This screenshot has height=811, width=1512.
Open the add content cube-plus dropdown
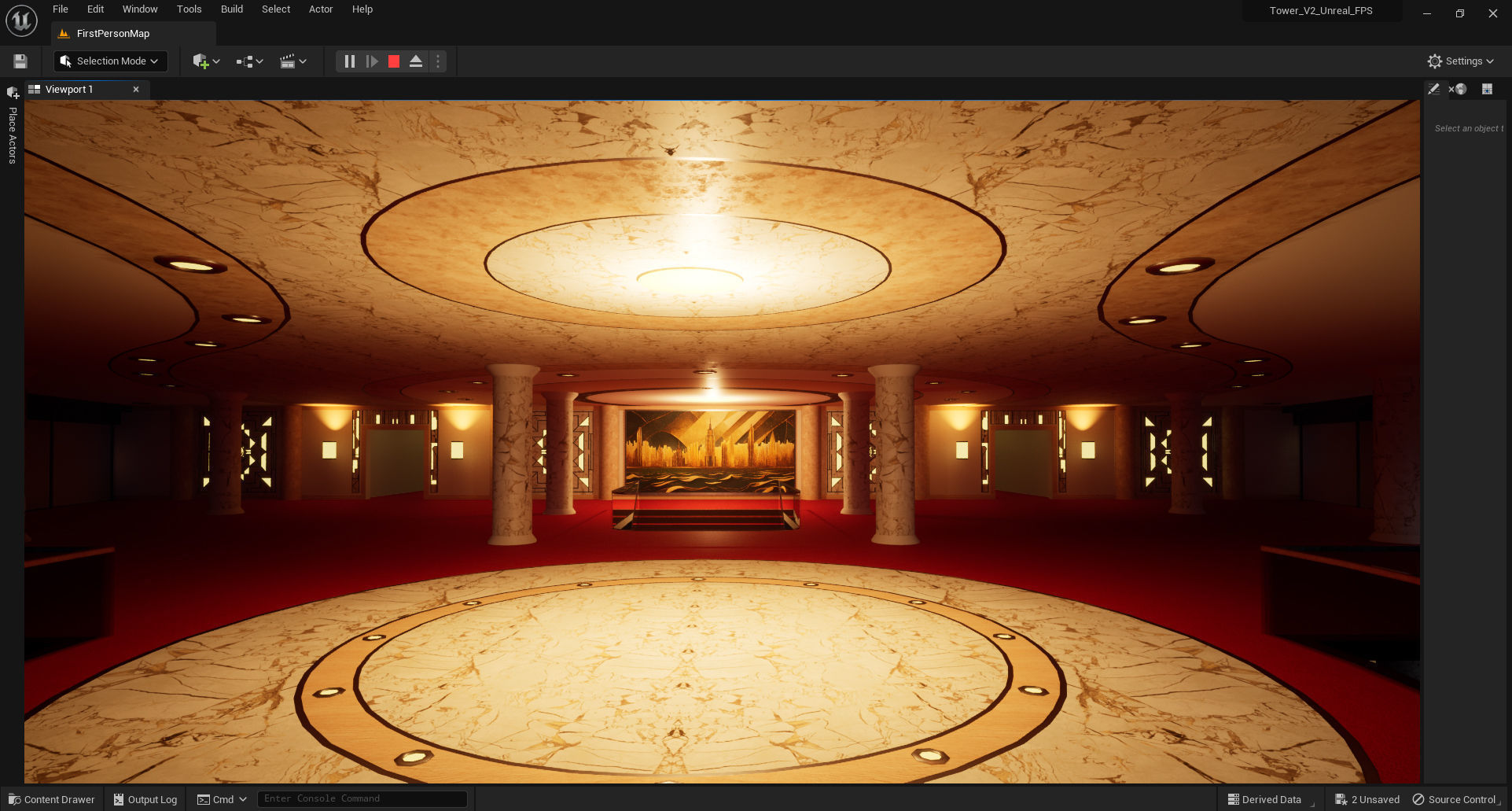[x=206, y=61]
